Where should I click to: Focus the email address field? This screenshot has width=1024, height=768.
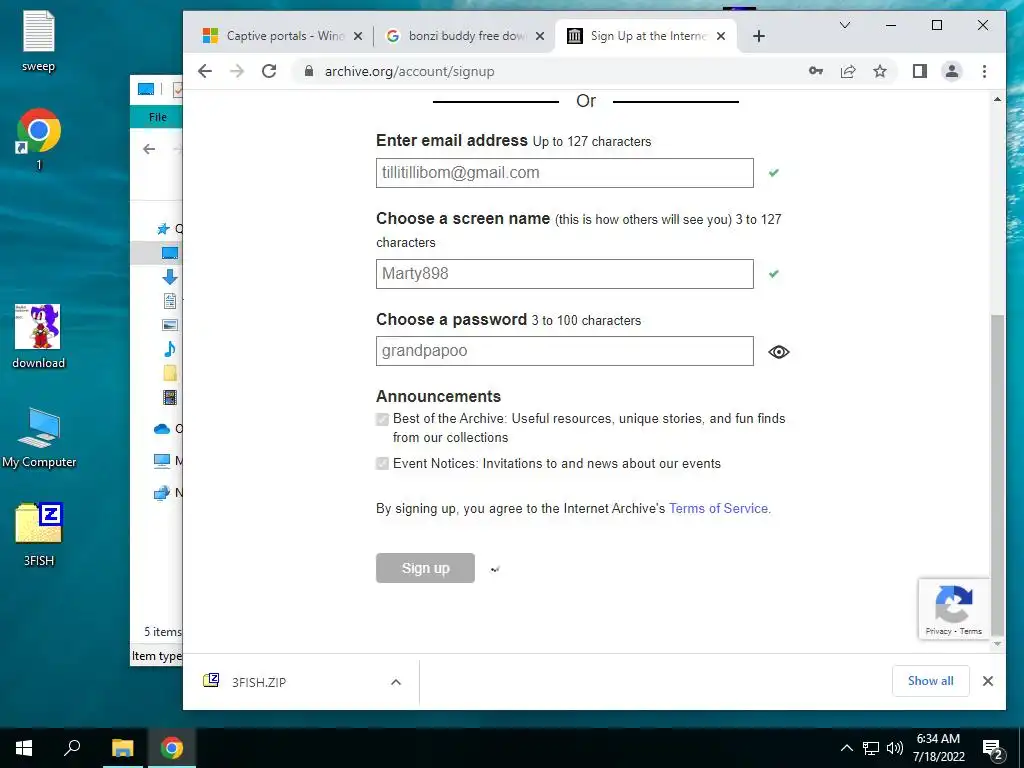564,173
